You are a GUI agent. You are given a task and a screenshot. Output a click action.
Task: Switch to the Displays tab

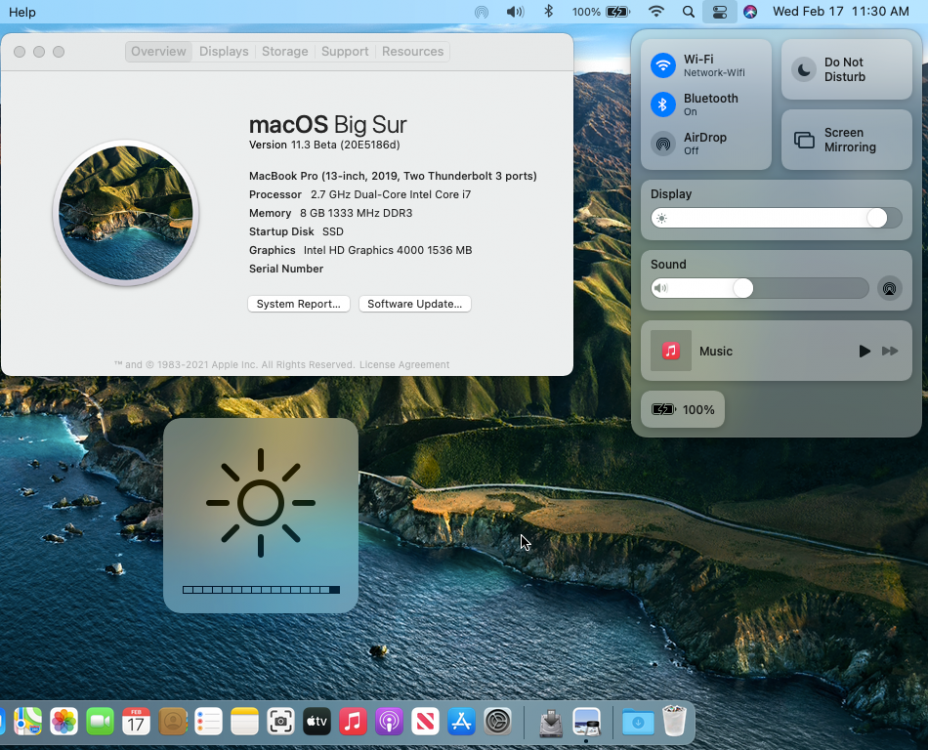(x=224, y=51)
